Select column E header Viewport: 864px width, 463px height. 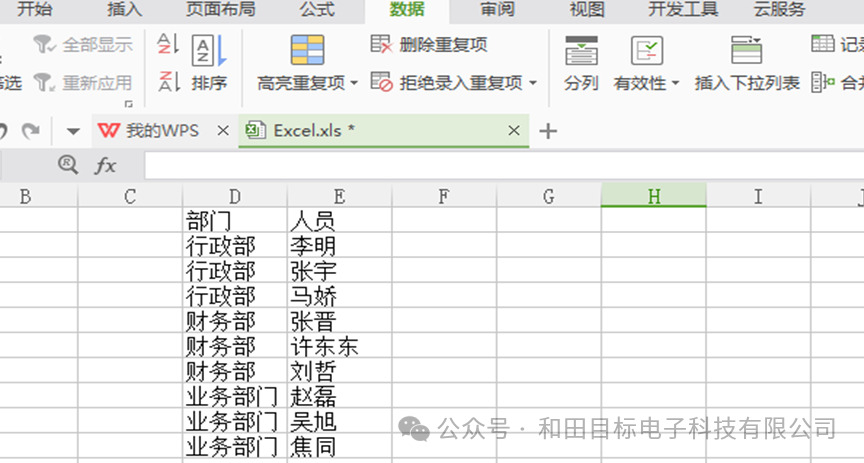(x=339, y=196)
